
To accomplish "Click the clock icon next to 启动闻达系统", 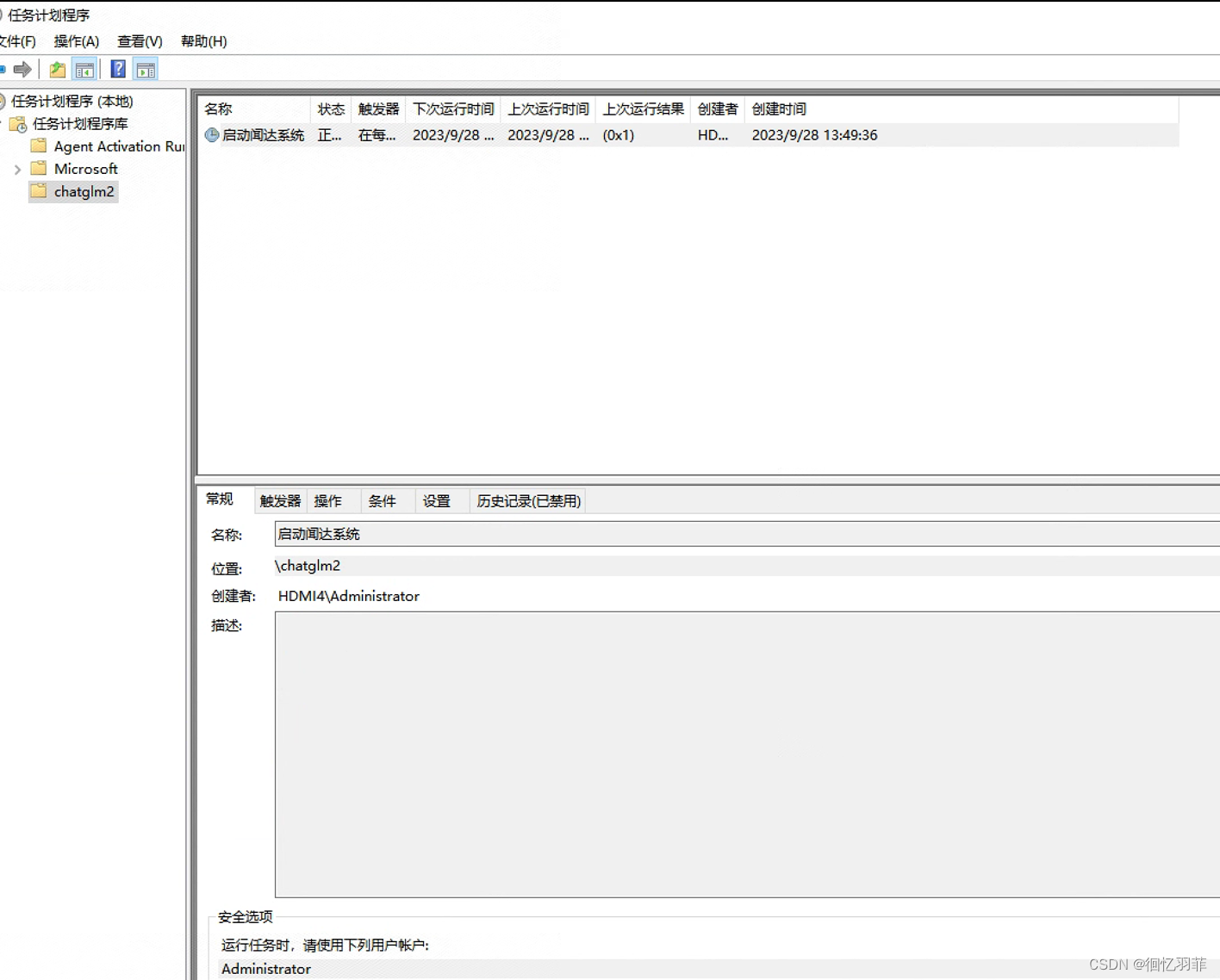I will click(211, 135).
